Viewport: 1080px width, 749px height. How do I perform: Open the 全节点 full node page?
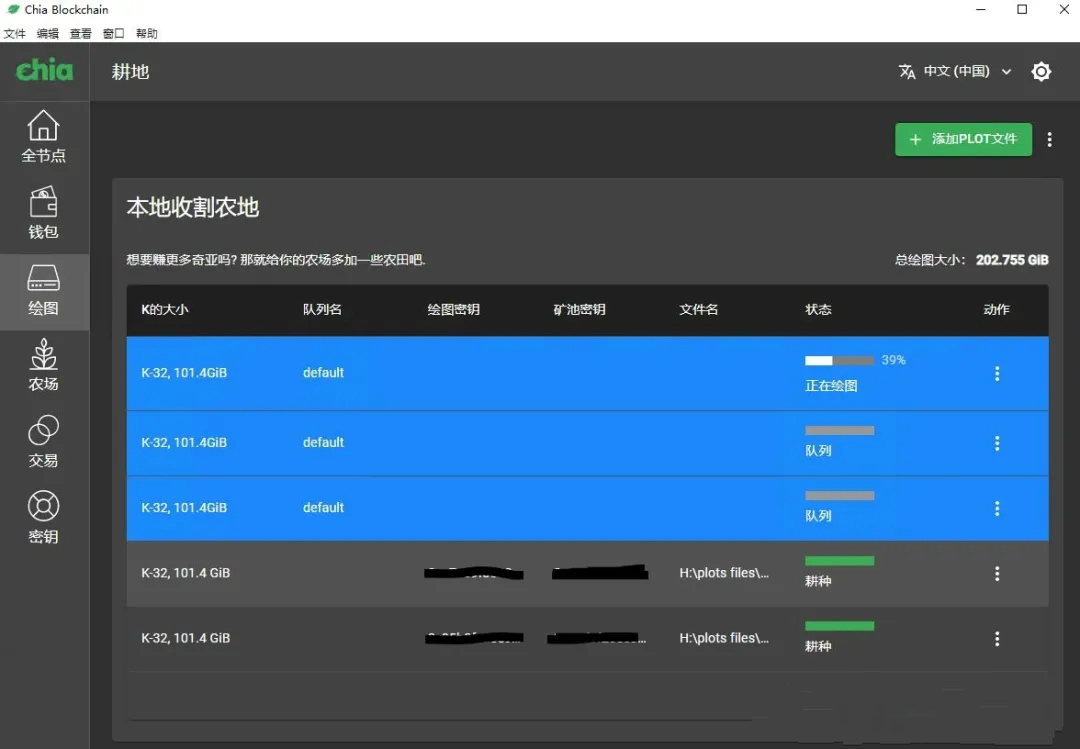click(x=43, y=137)
